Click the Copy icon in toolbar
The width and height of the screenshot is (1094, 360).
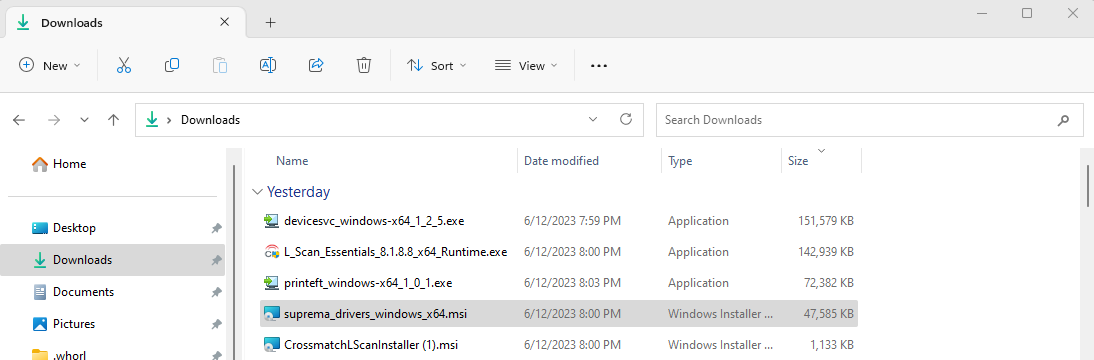(172, 66)
